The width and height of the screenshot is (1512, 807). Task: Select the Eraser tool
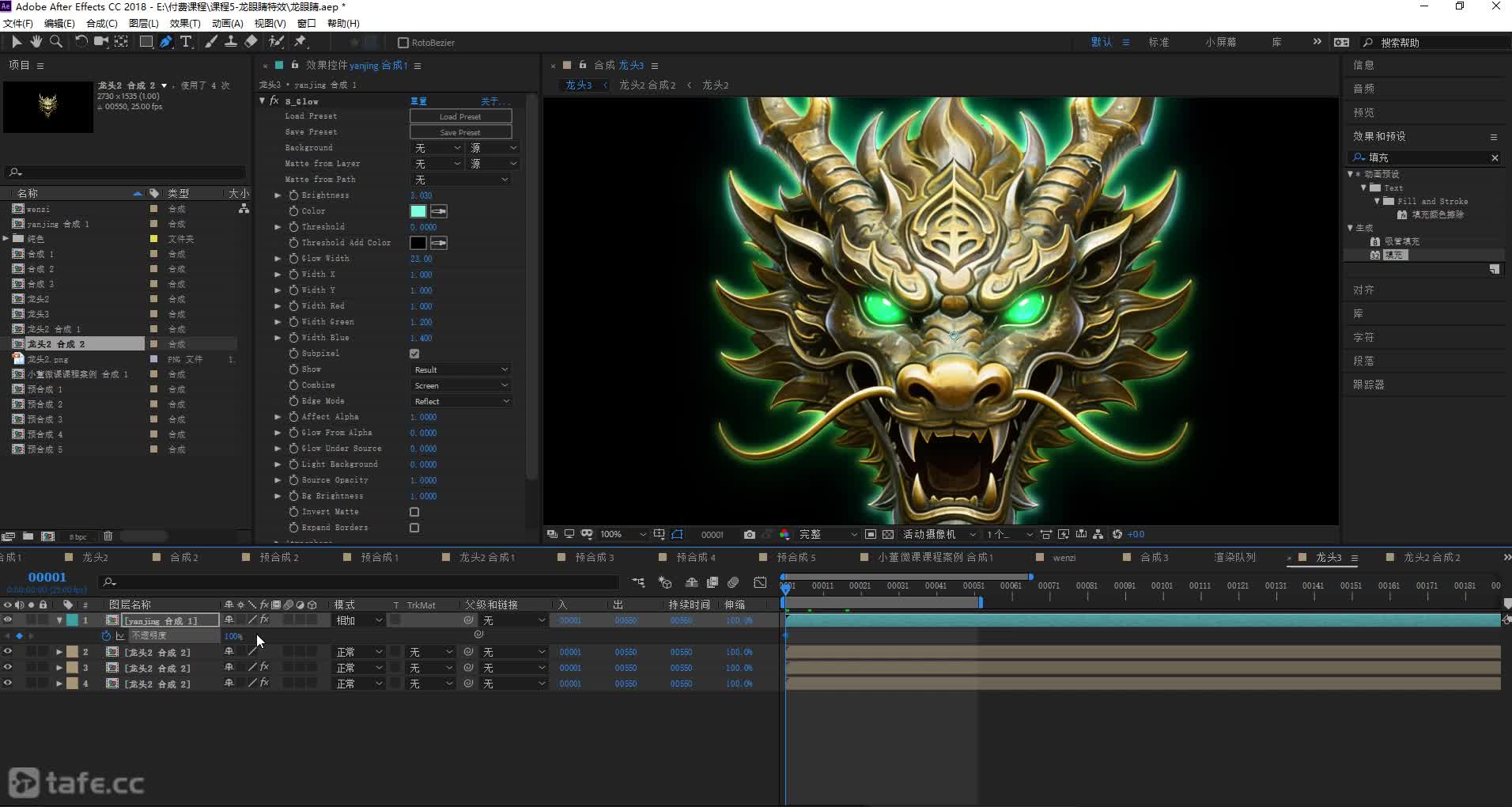(x=251, y=42)
